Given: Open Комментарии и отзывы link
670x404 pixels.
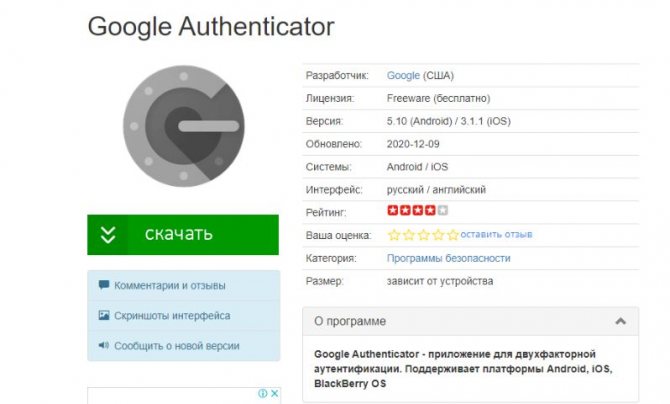Looking at the screenshot, I should pos(170,286).
